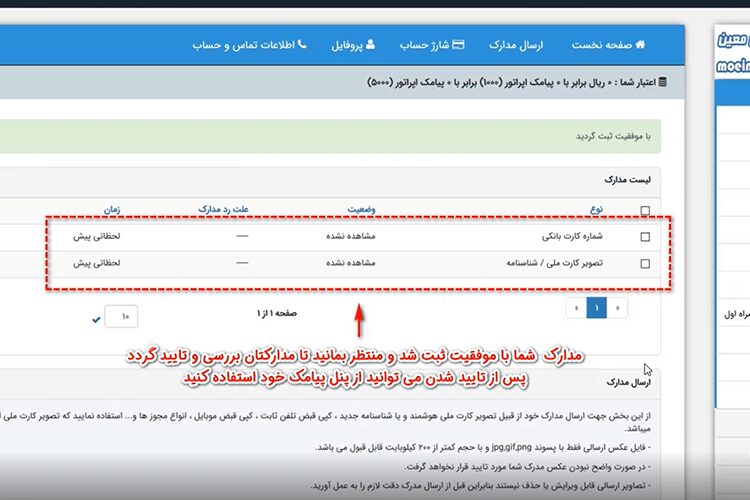The image size is (750, 500).
Task: Go to page 1 in pagination
Action: coord(596,308)
